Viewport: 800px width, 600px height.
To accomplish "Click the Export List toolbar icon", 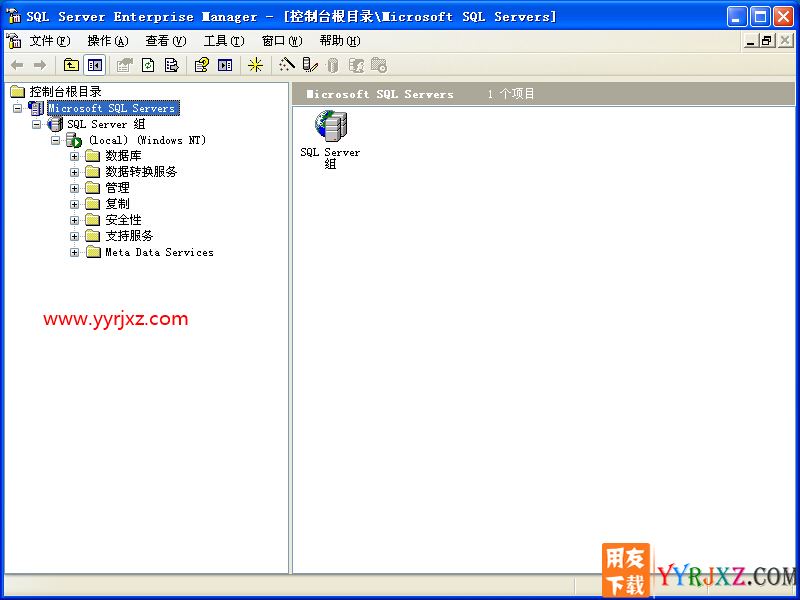I will pos(171,65).
